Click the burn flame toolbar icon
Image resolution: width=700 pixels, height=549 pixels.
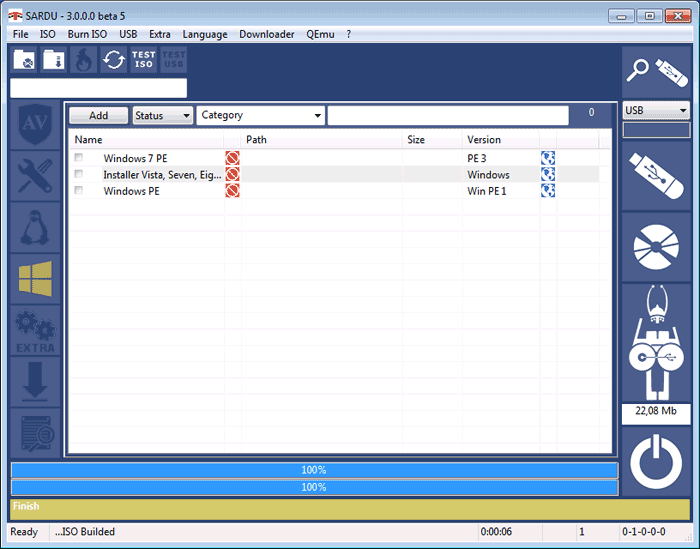click(x=83, y=59)
